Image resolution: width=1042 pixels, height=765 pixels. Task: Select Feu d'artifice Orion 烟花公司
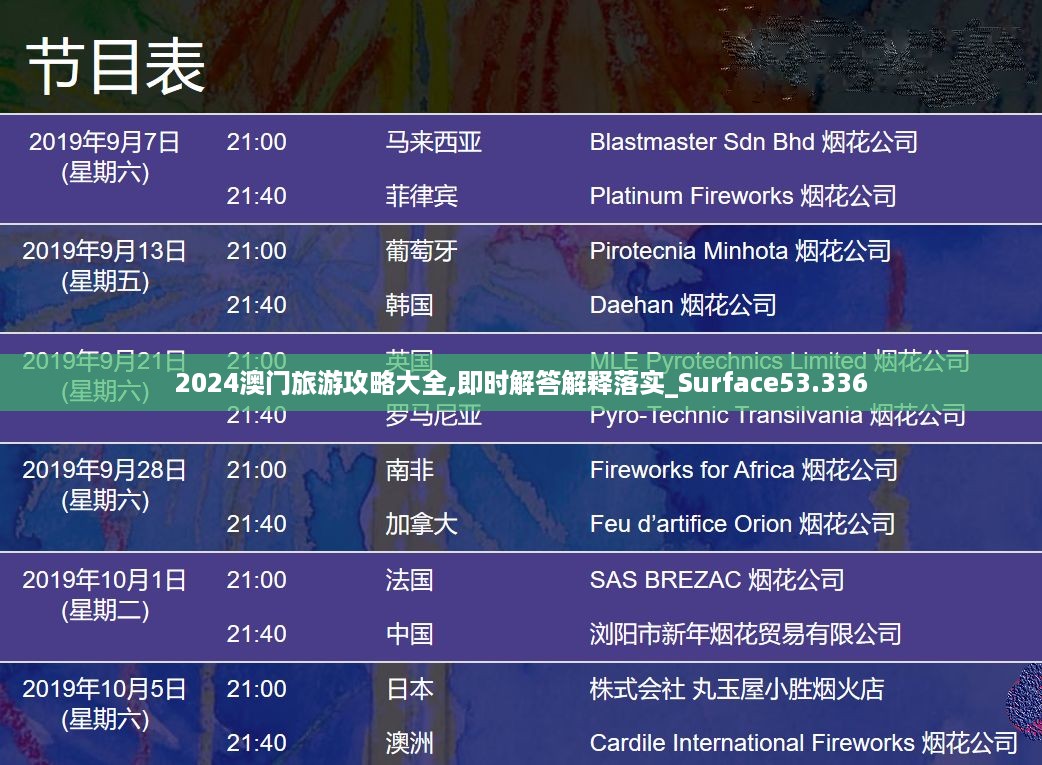(x=742, y=524)
